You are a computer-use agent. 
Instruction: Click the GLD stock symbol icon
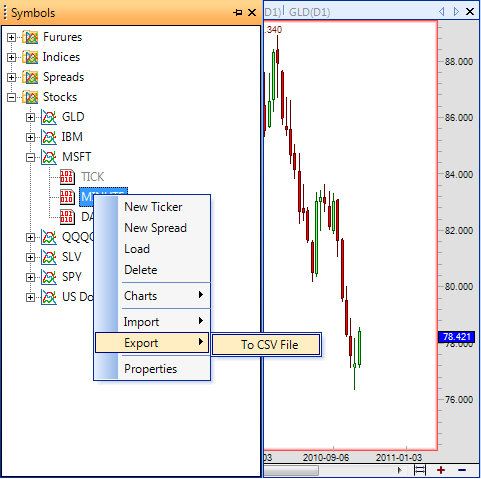click(x=49, y=117)
